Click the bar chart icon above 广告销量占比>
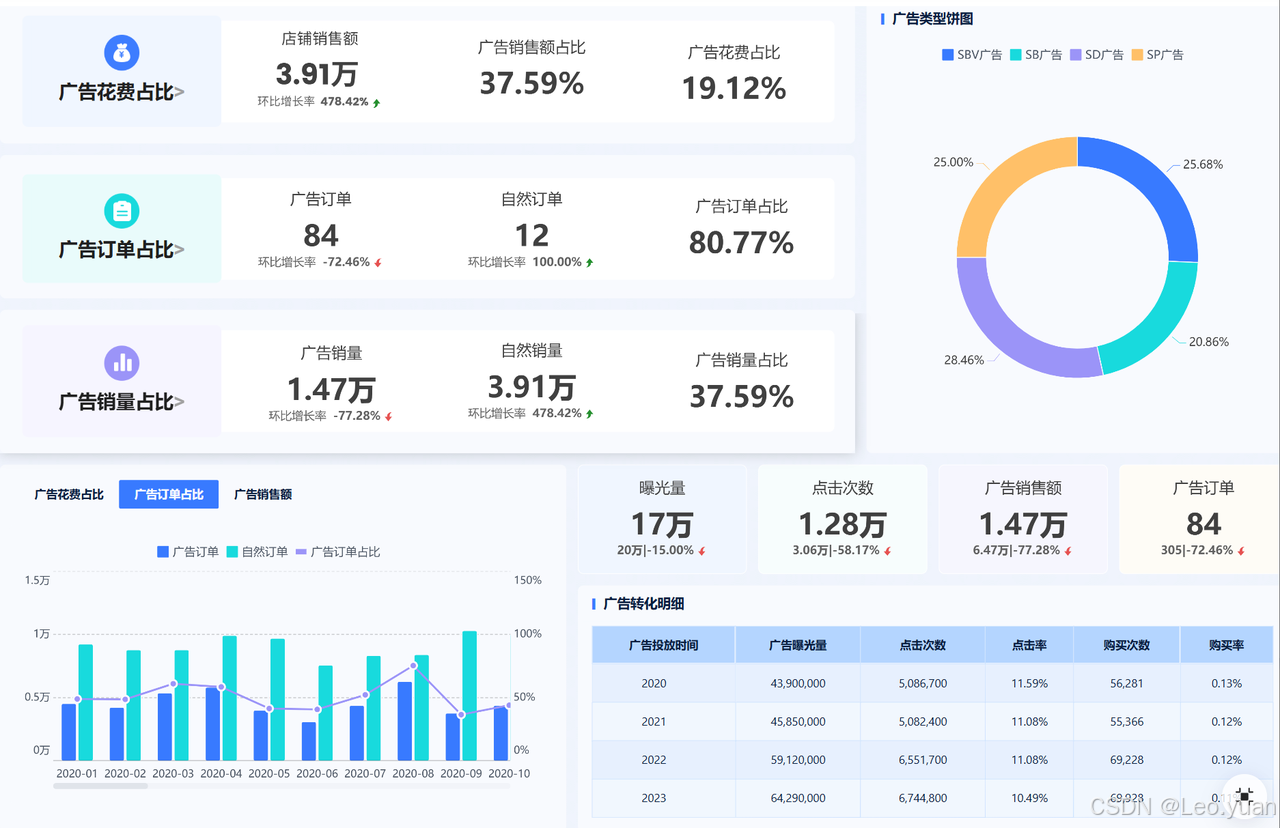 (122, 363)
